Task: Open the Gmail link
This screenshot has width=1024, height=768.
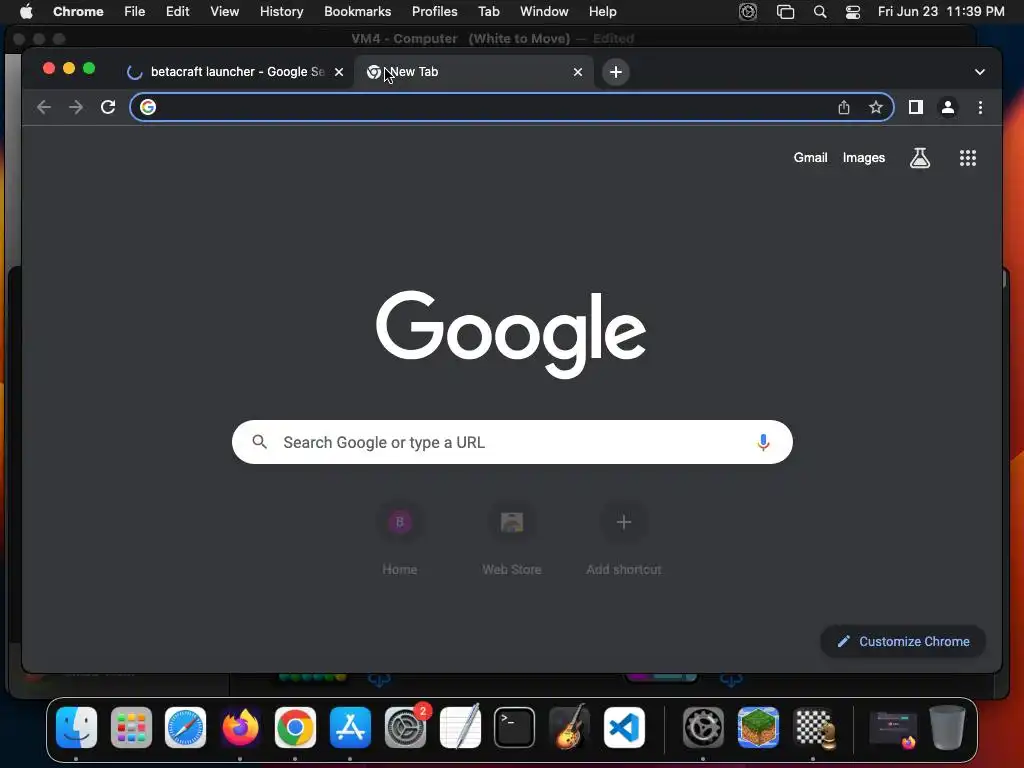Action: (810, 157)
